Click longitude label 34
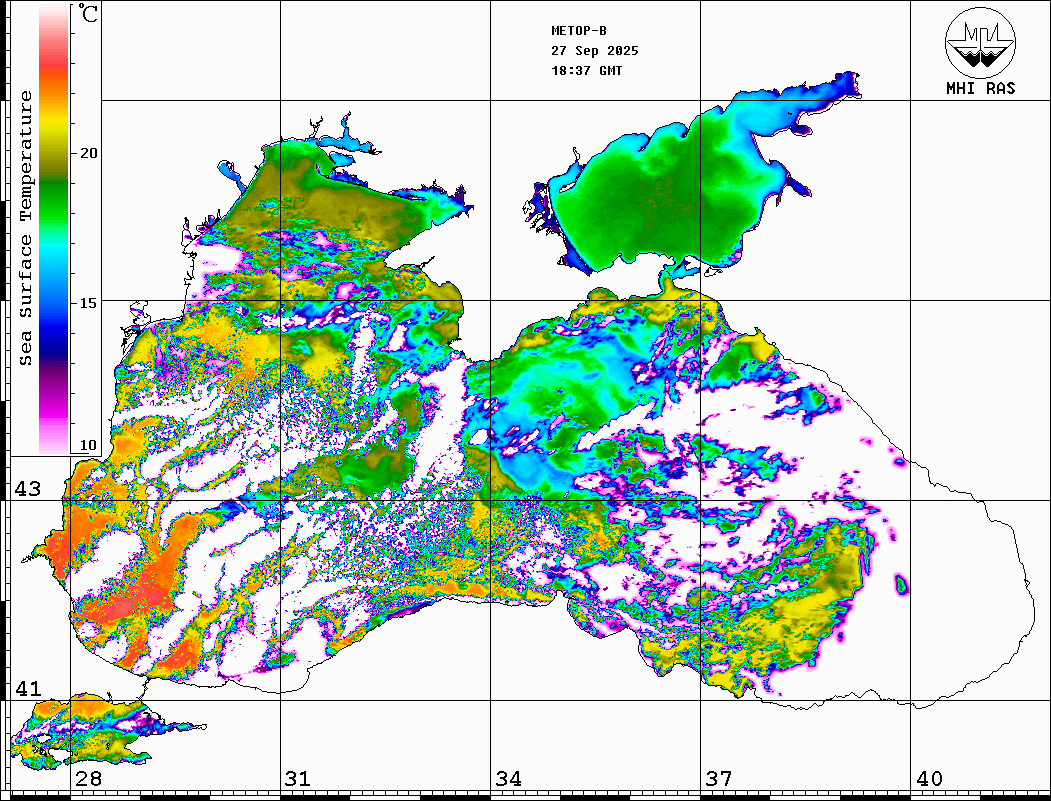This screenshot has width=1051, height=801. [x=508, y=779]
